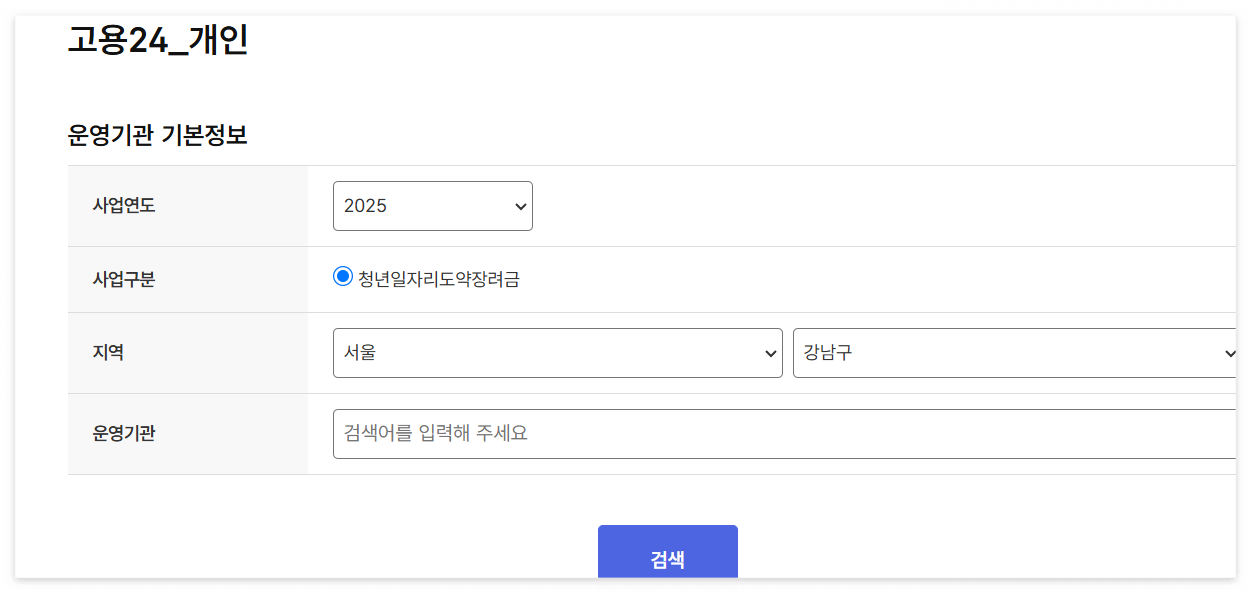Click the 고용24_개인 page title

pos(155,42)
